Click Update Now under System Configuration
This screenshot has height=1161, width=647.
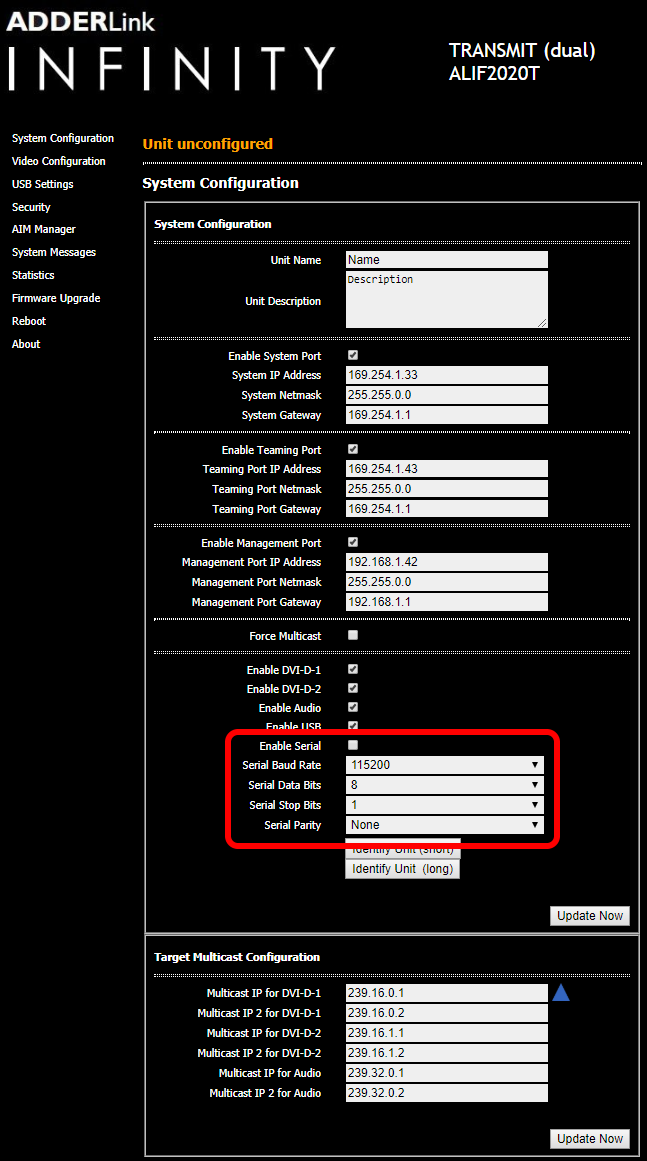pos(590,916)
